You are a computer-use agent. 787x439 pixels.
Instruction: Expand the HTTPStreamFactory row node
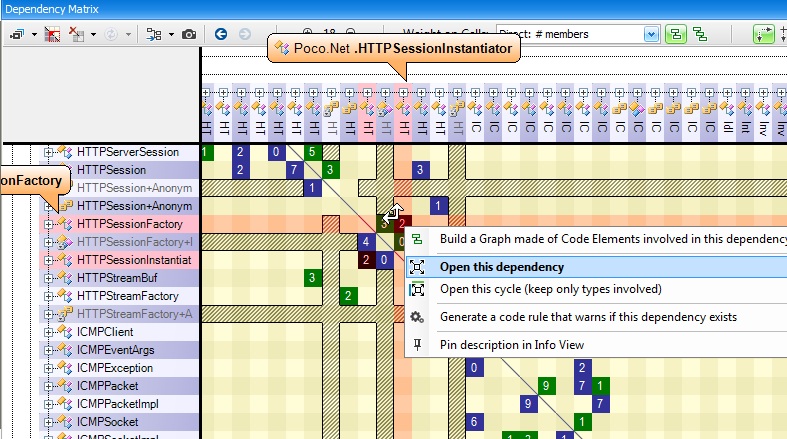click(x=48, y=296)
